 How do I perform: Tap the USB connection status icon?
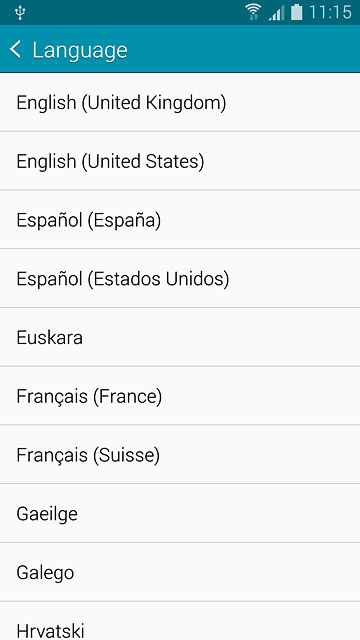click(x=20, y=12)
